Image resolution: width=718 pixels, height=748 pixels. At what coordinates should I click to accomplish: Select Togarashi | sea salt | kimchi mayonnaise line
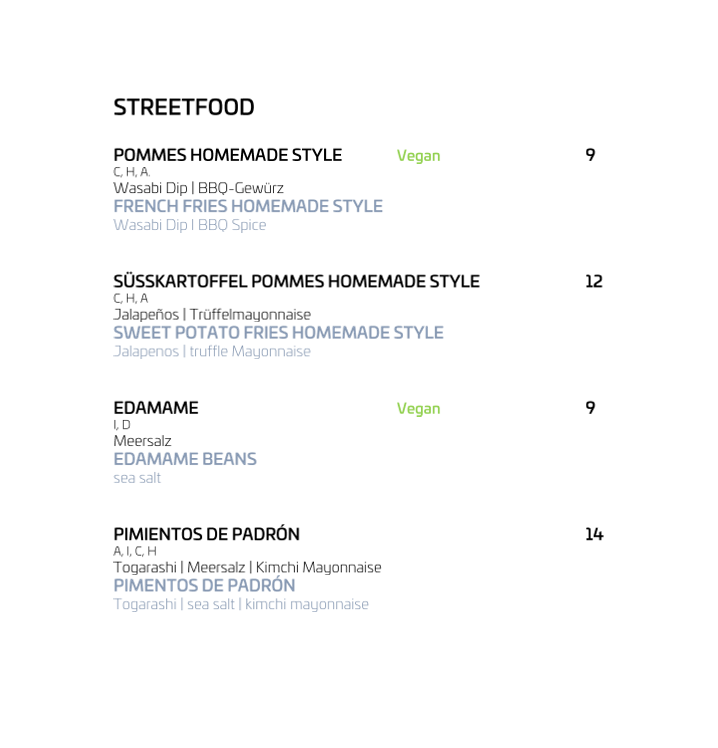241,604
